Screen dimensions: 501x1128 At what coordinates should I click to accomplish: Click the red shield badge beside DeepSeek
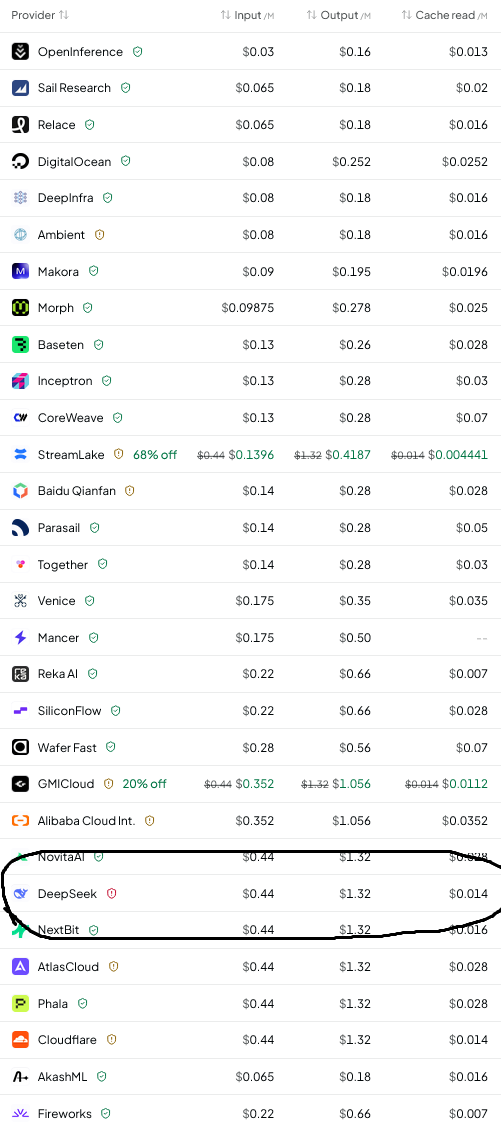(112, 893)
